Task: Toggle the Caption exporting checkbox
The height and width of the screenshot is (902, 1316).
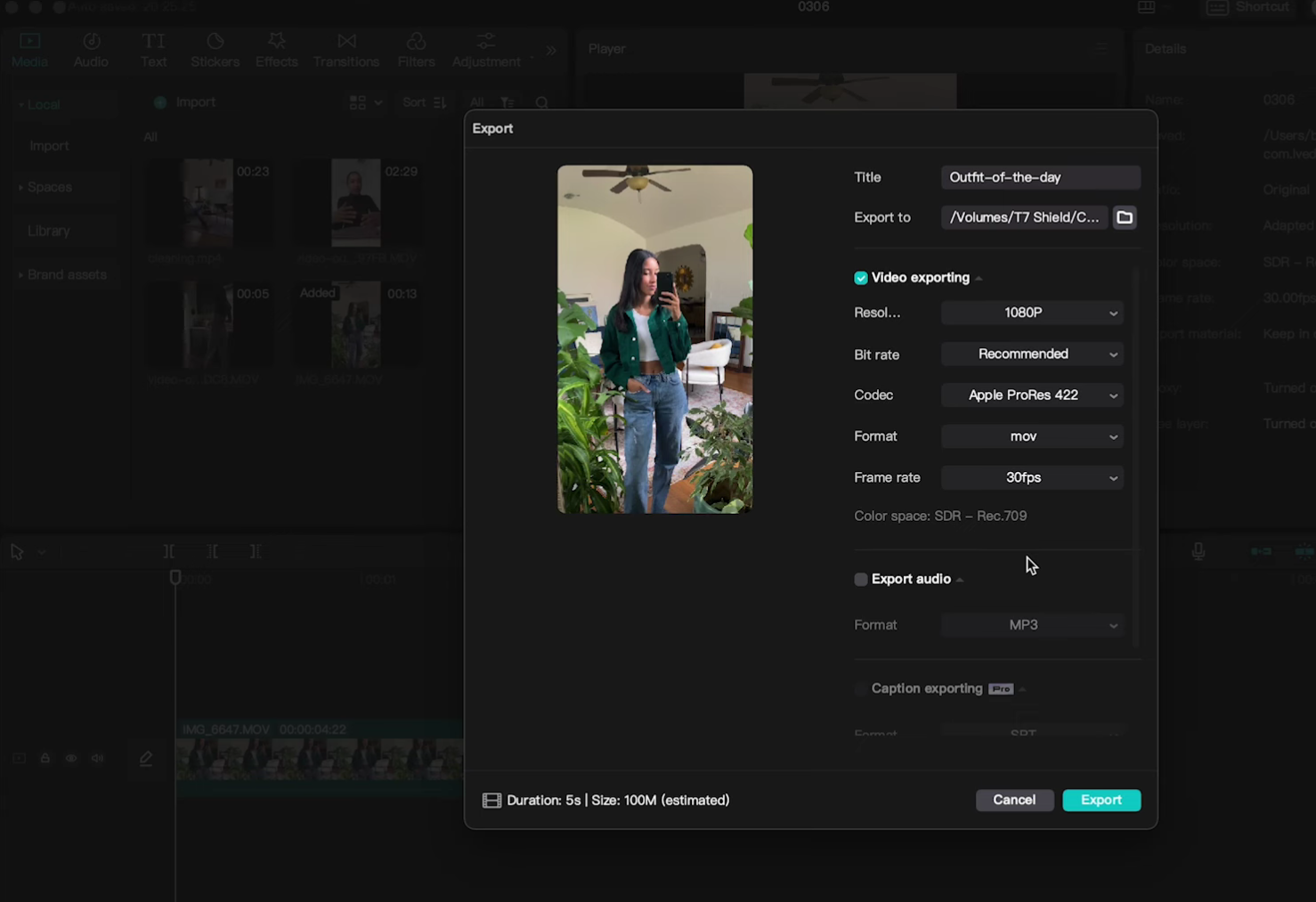Action: [861, 688]
